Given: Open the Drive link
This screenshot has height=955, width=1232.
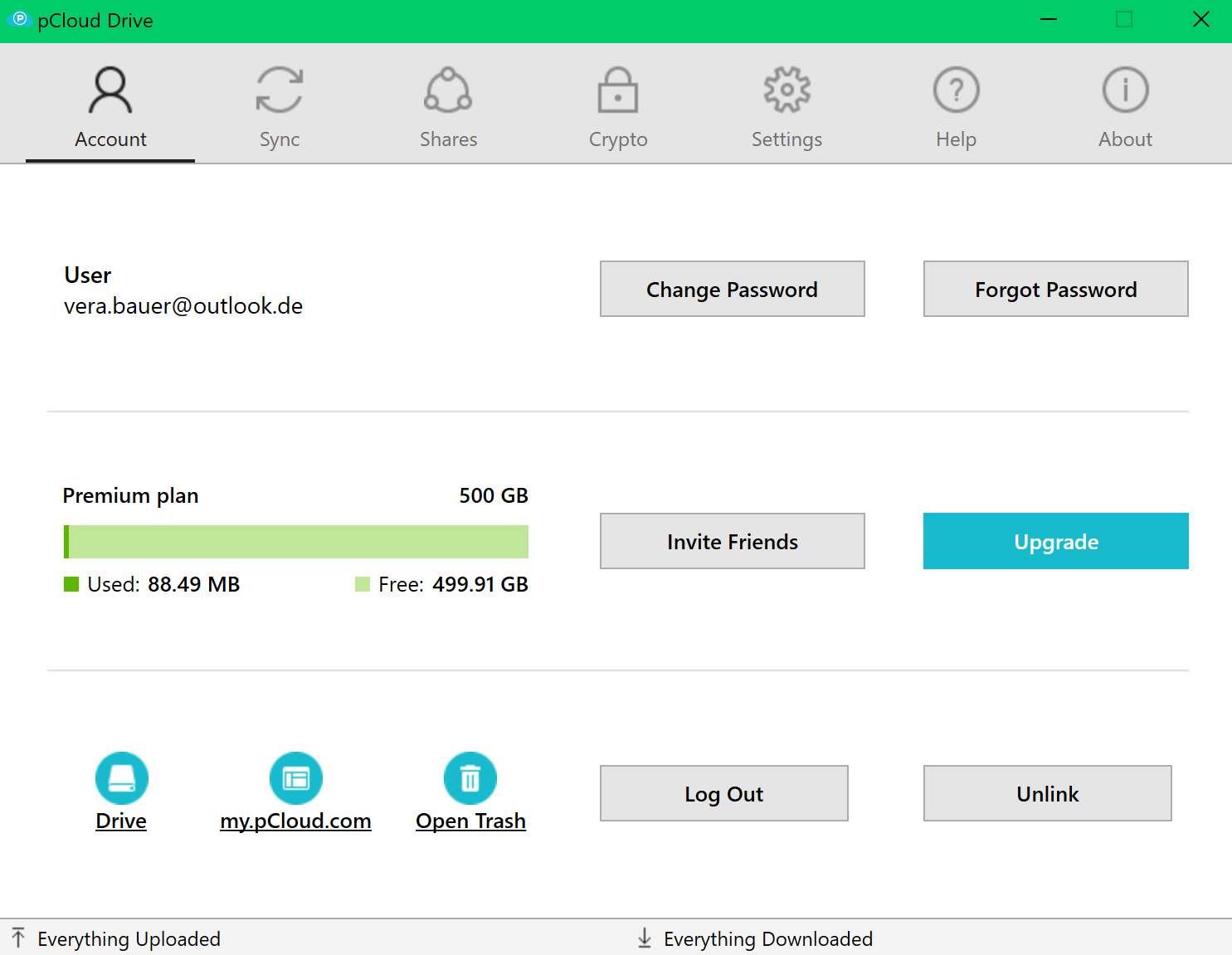Looking at the screenshot, I should pos(121,821).
